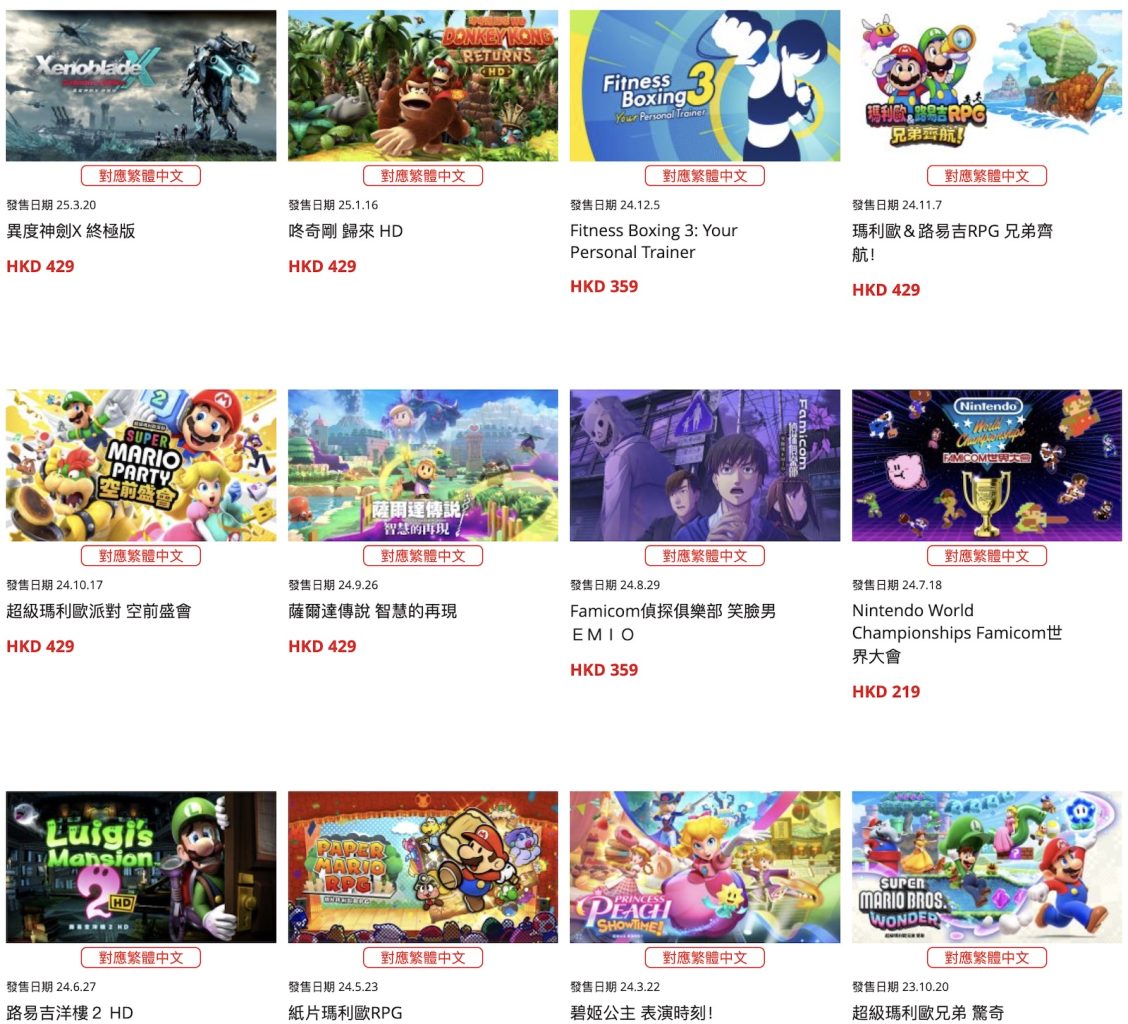Click the Fitness Boxing 3: Your Personal Trainer title
1128x1024 pixels.
click(653, 241)
